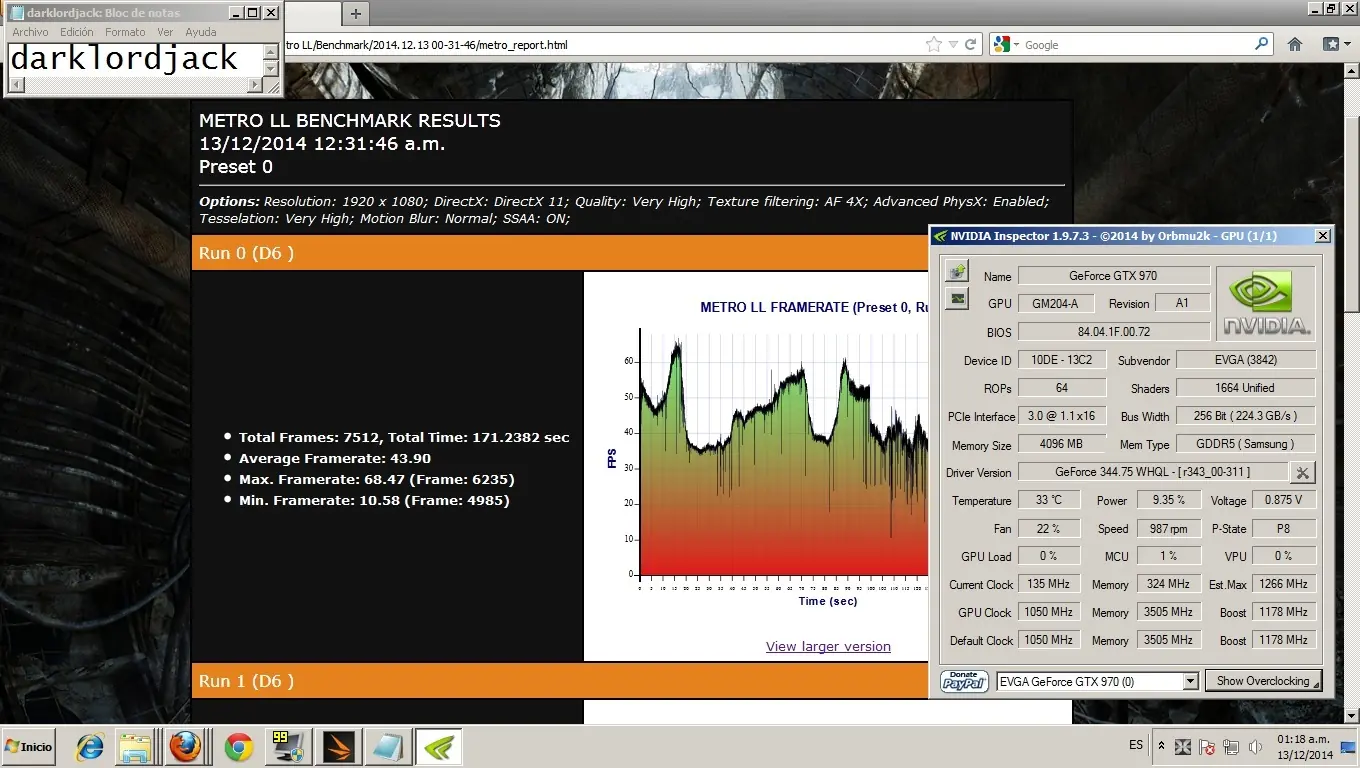
Task: Click the Memory Size value 4096 MB
Action: (x=1061, y=444)
